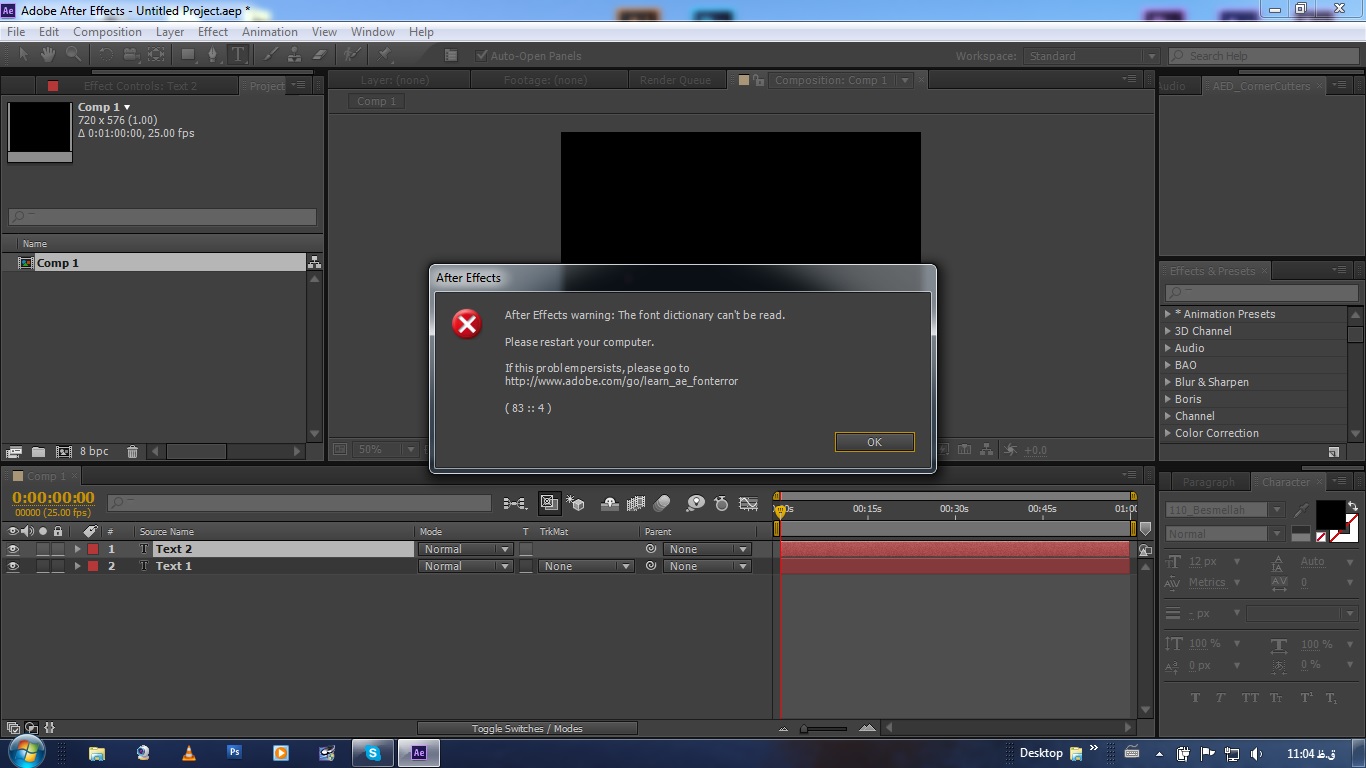Click the timeline zoom slider
The width and height of the screenshot is (1366, 768).
[x=825, y=728]
